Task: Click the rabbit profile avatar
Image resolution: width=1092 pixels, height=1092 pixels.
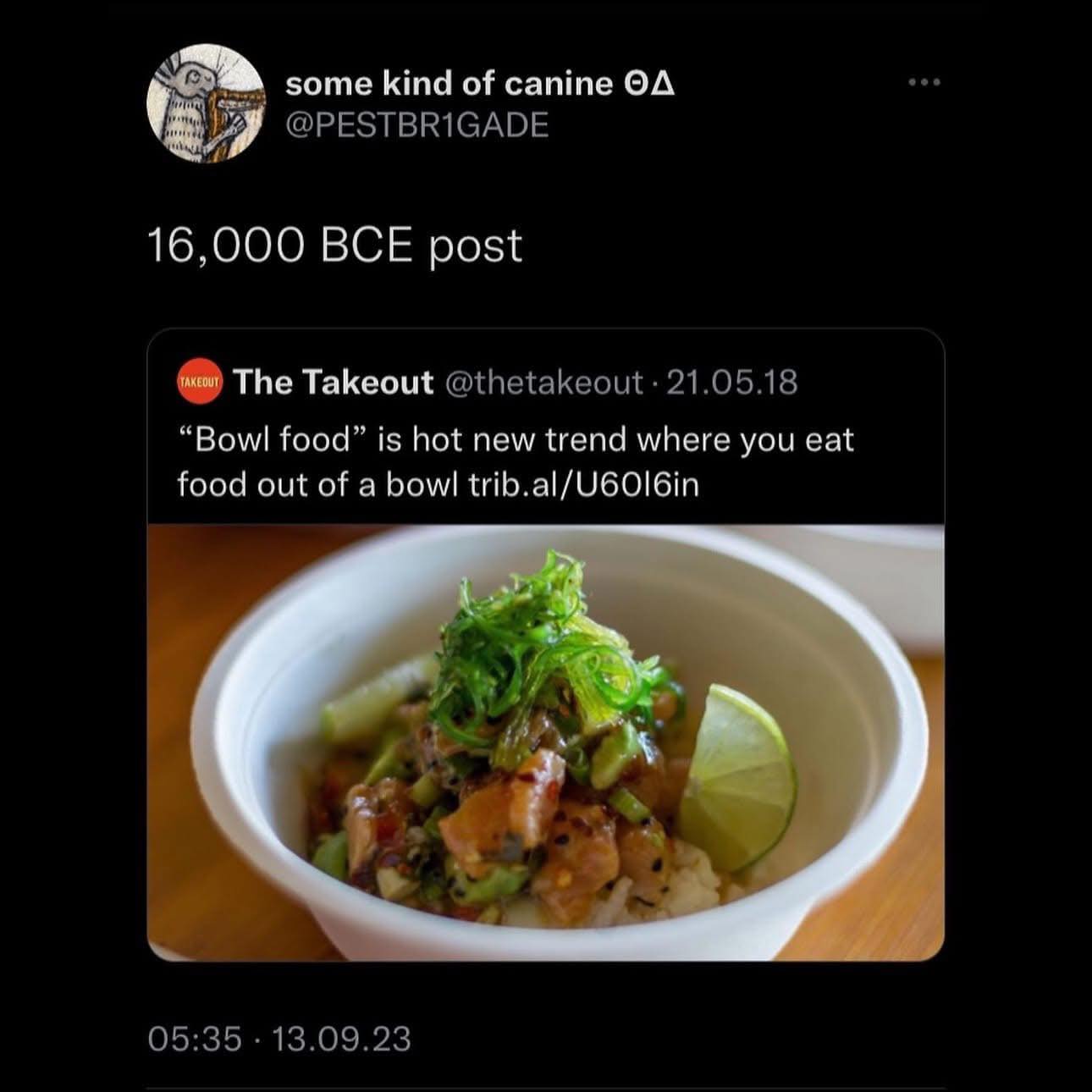Action: click(x=205, y=104)
